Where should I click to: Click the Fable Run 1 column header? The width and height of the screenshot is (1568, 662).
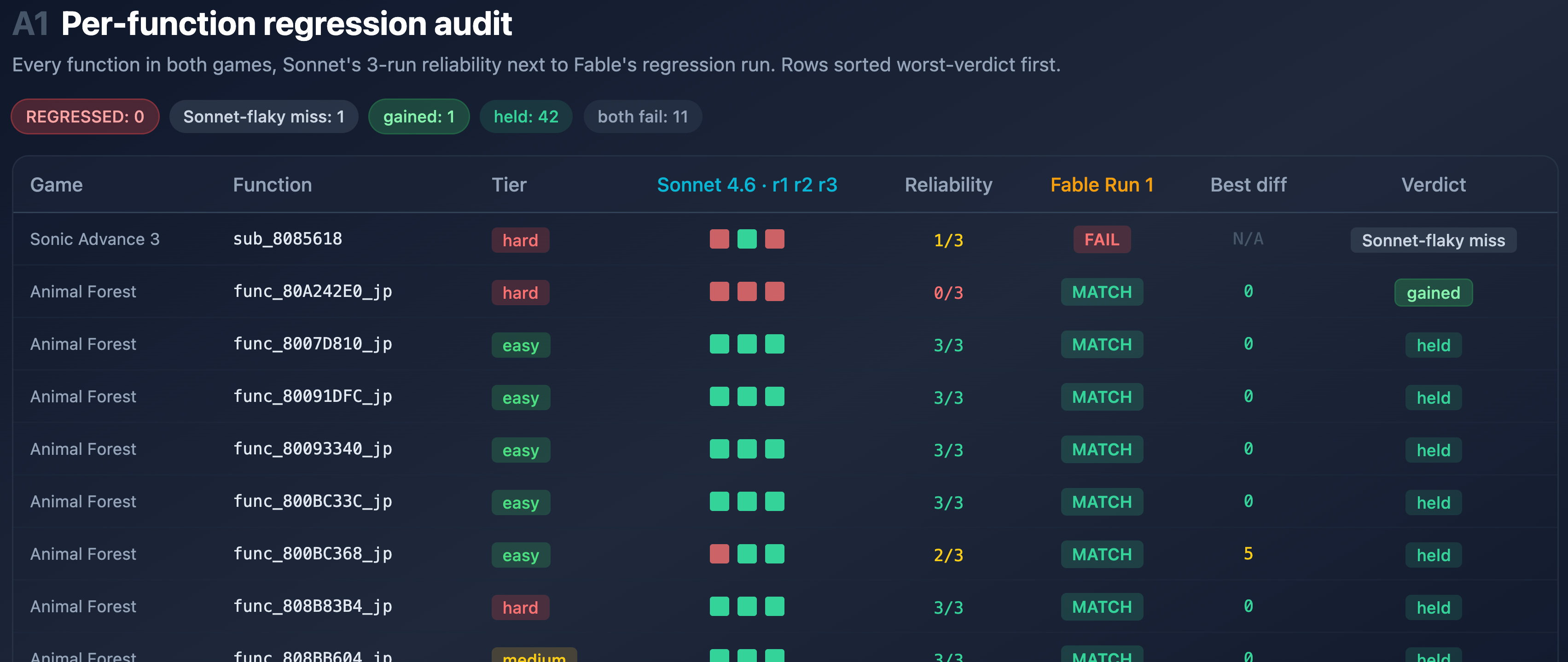[1102, 184]
